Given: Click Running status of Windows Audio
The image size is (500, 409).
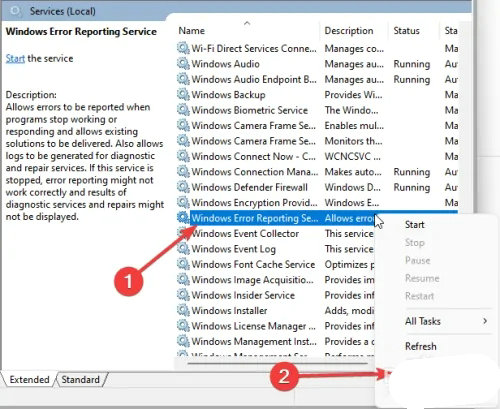Looking at the screenshot, I should [412, 64].
